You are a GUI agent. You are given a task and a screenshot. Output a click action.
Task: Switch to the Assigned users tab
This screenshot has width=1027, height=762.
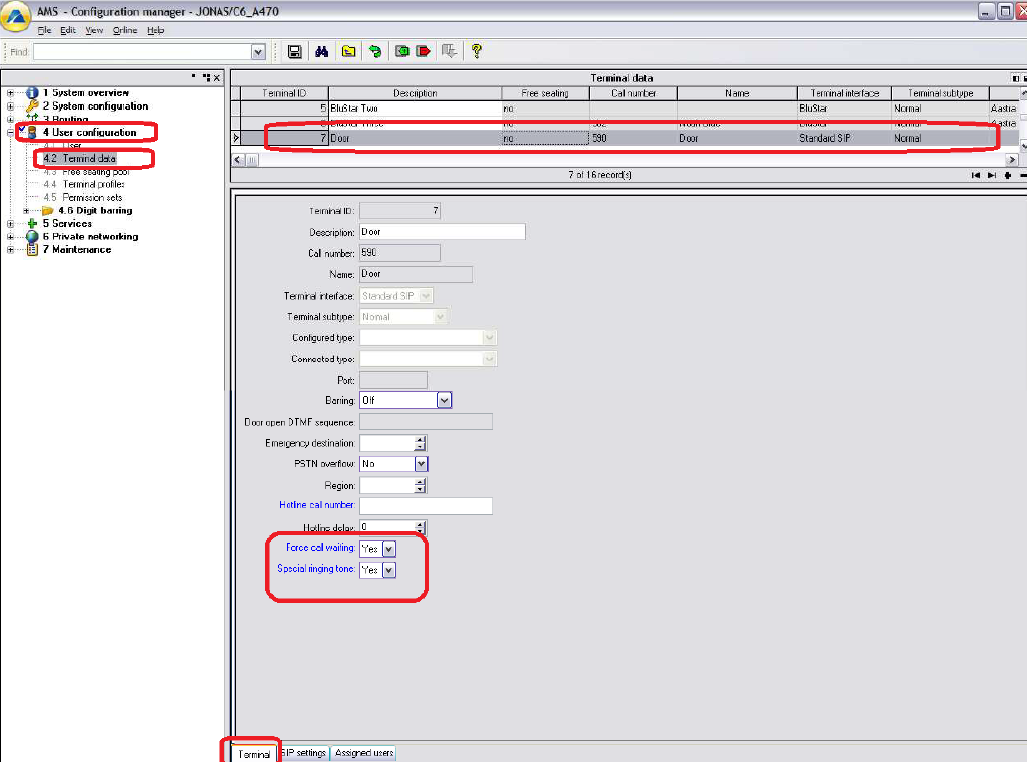point(364,753)
